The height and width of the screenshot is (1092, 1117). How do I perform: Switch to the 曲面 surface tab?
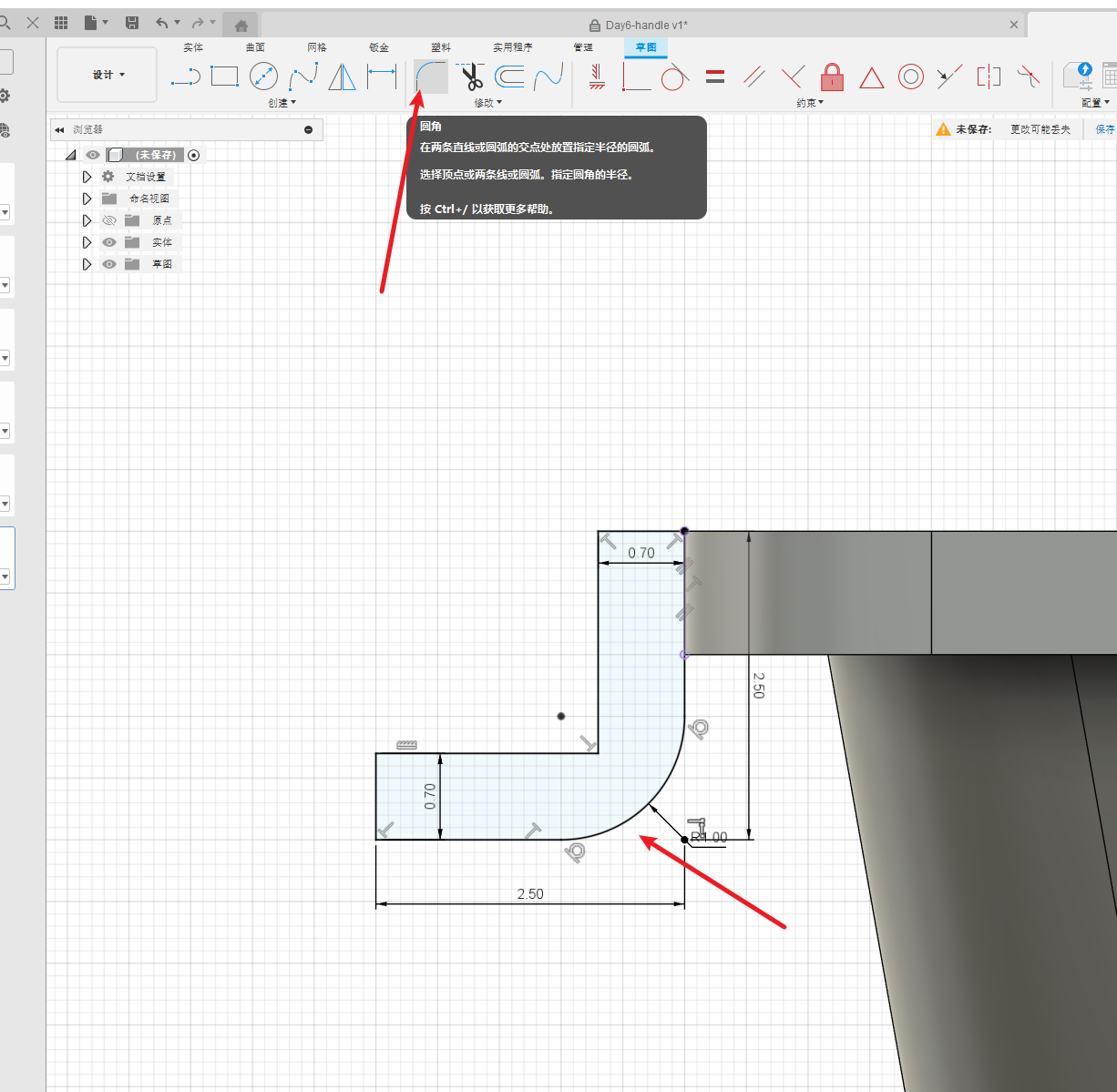click(255, 47)
